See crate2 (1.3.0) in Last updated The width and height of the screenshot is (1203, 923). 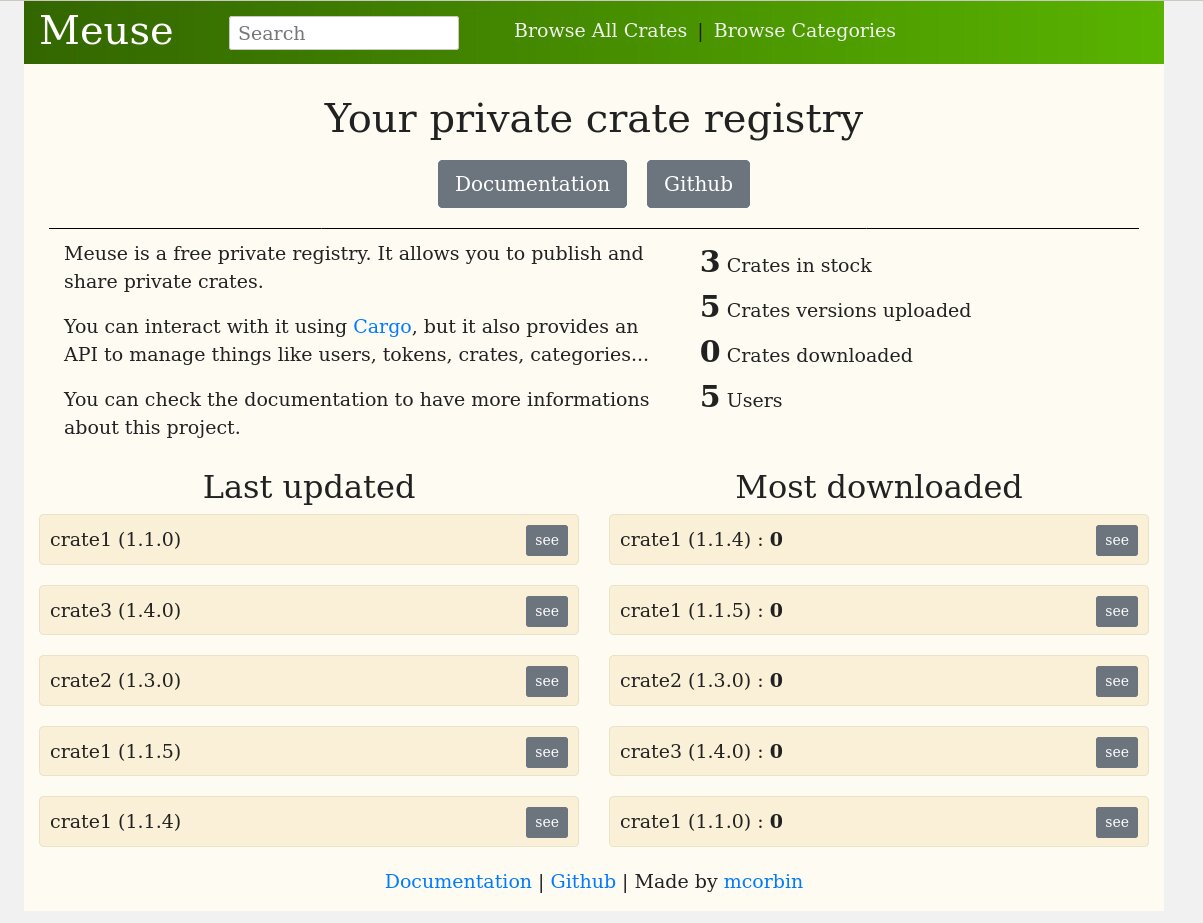click(547, 681)
